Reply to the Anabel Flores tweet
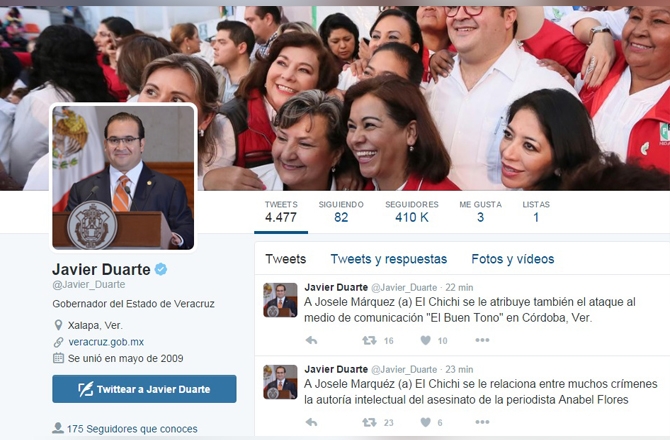Viewport: 670px width, 440px height. coord(311,422)
